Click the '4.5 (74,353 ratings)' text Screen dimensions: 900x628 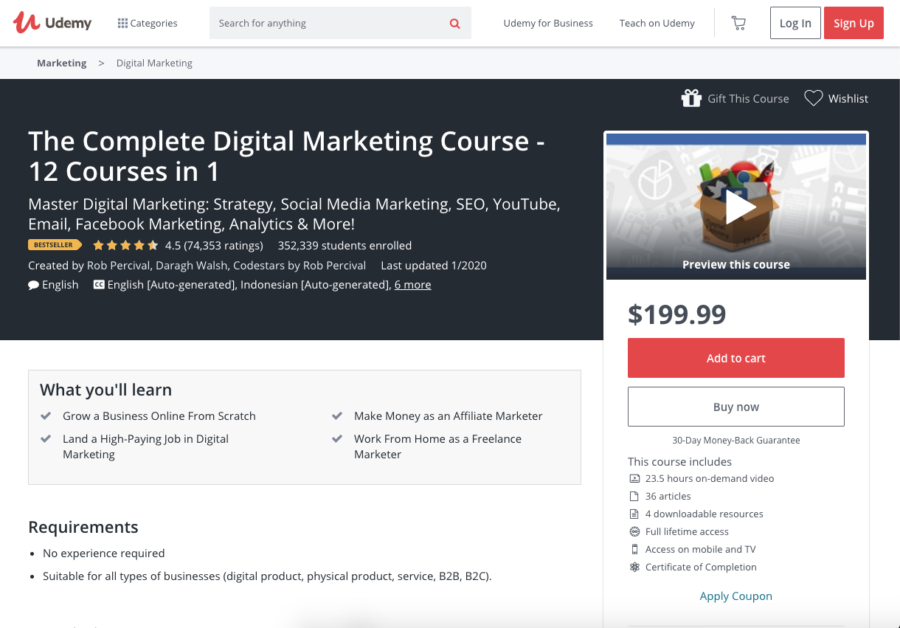click(214, 246)
